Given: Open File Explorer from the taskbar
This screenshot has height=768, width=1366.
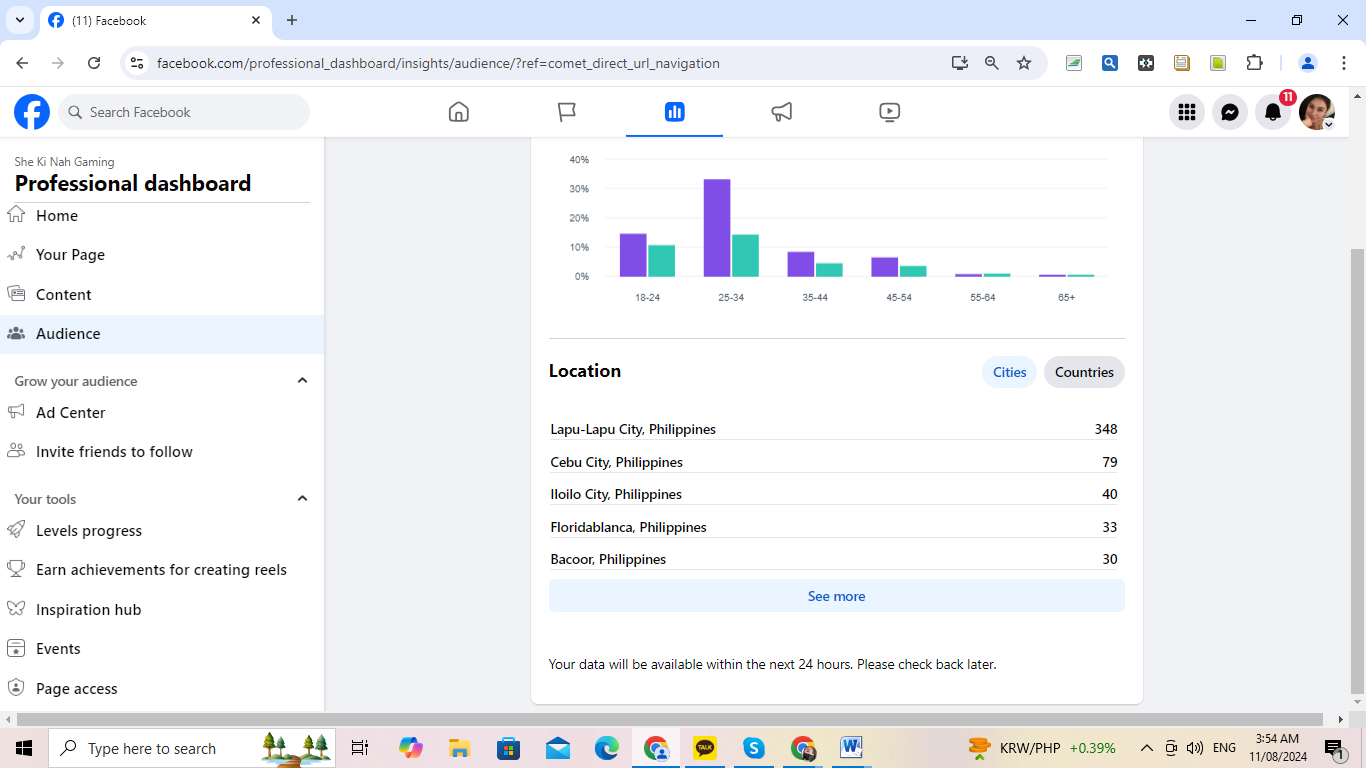Looking at the screenshot, I should (x=459, y=748).
